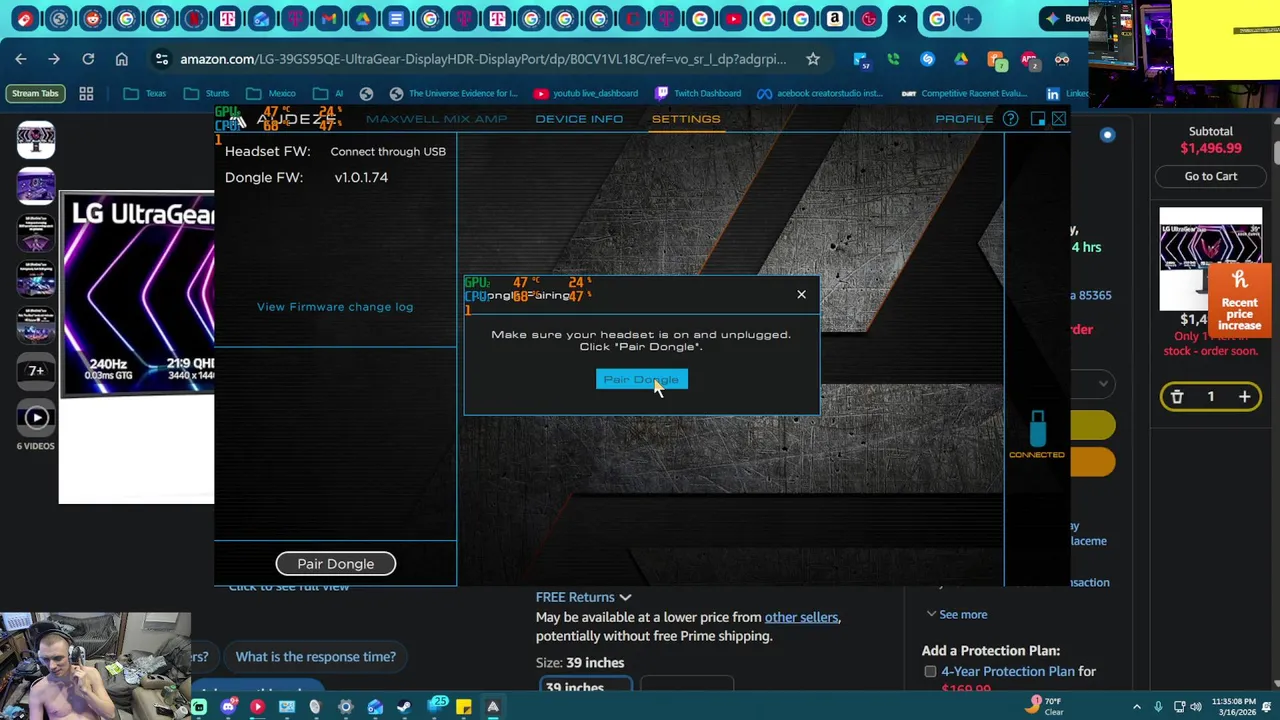Open the Audeze app taskbar icon

(x=493, y=708)
